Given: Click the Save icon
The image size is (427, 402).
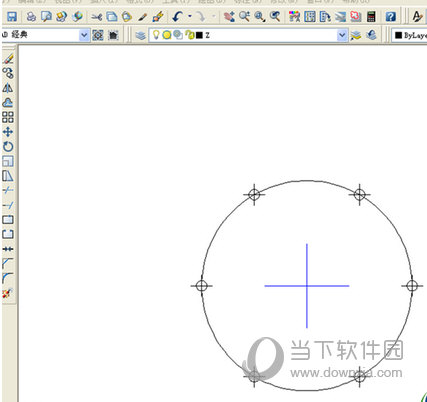Looking at the screenshot, I should click(12, 16).
